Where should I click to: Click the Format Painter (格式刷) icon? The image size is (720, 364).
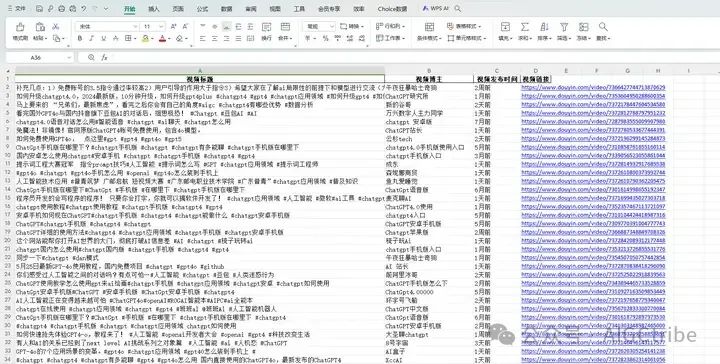pos(20,27)
